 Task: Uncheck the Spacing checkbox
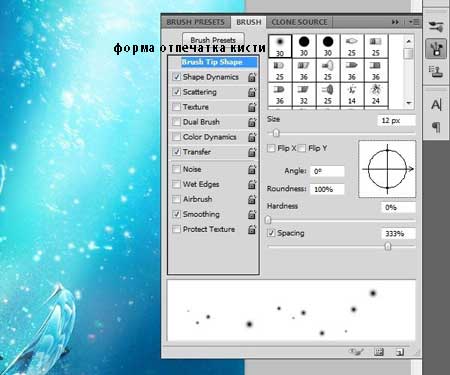(x=271, y=233)
